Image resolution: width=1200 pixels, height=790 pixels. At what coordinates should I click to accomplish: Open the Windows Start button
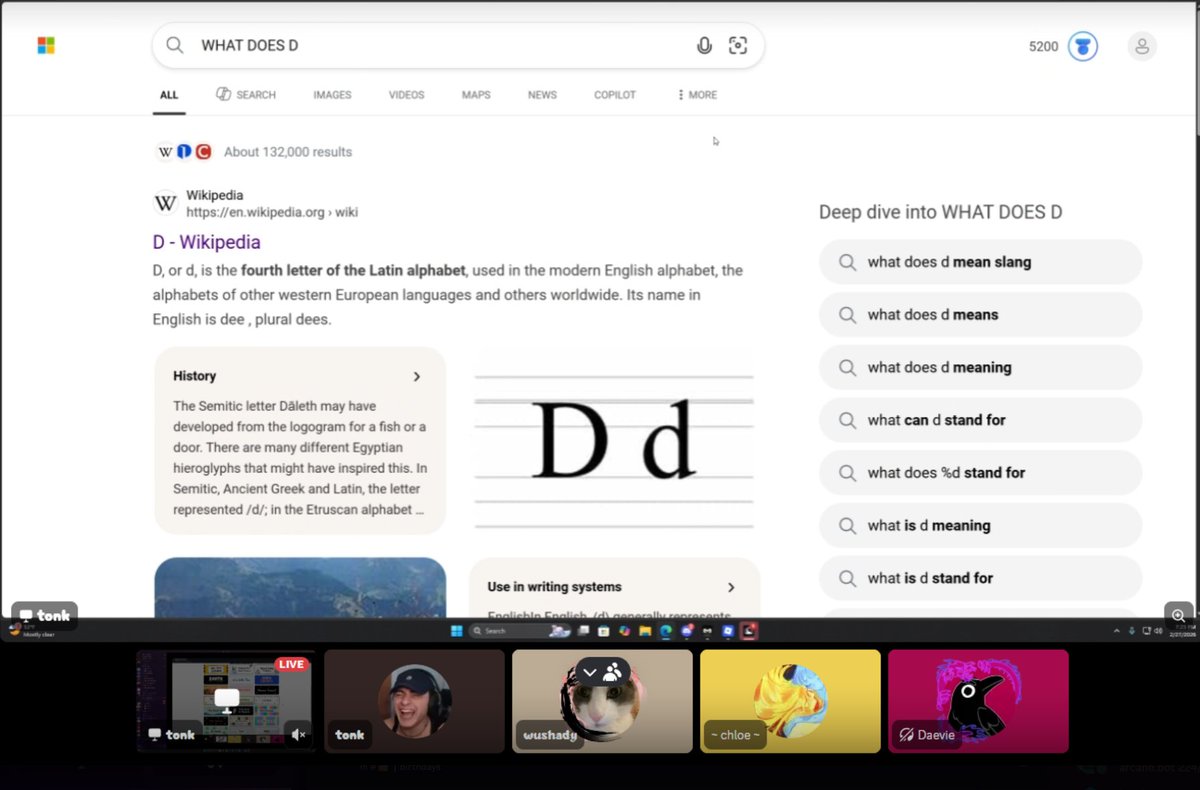(x=456, y=631)
